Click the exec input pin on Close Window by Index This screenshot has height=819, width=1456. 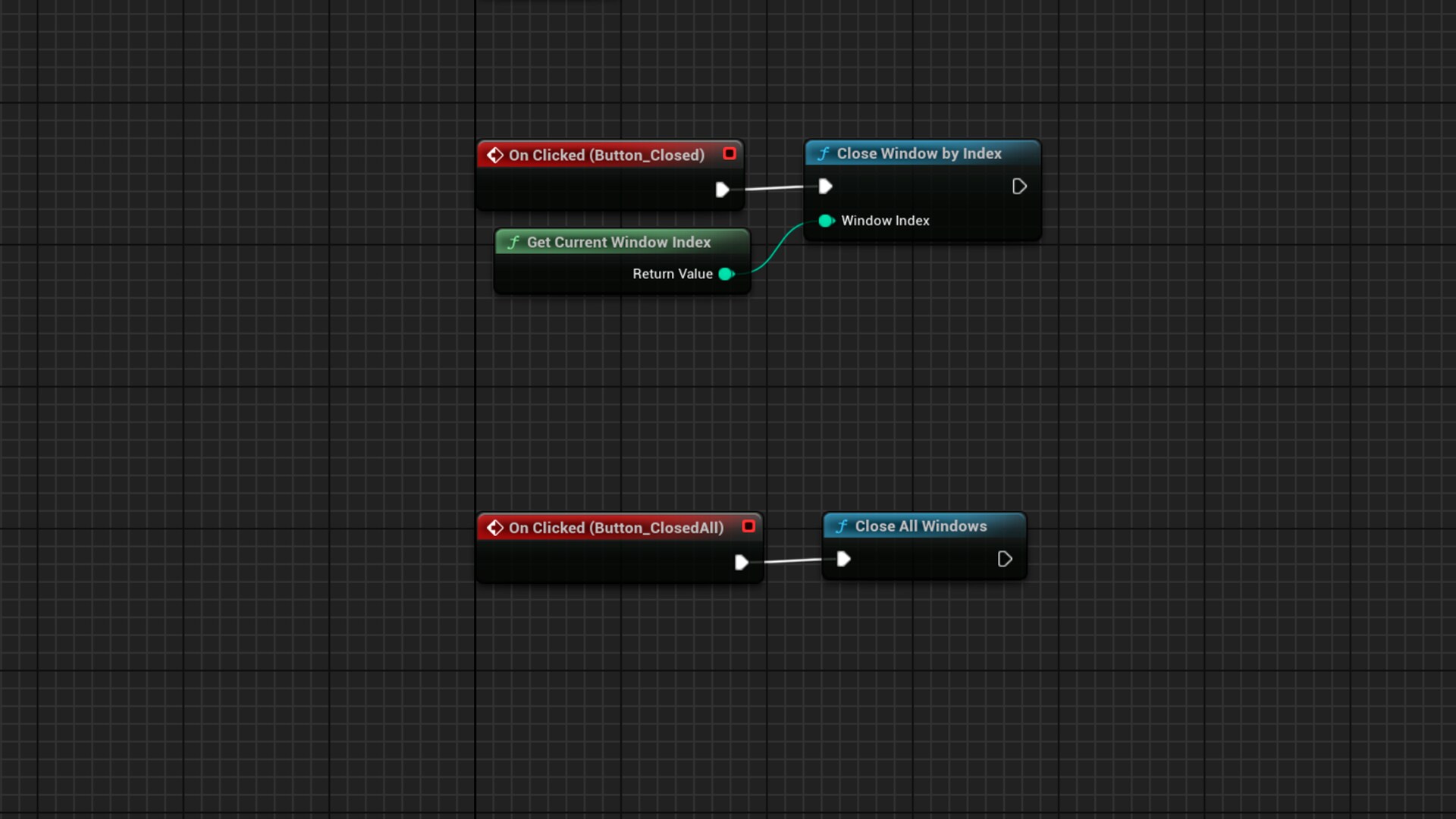coord(824,186)
